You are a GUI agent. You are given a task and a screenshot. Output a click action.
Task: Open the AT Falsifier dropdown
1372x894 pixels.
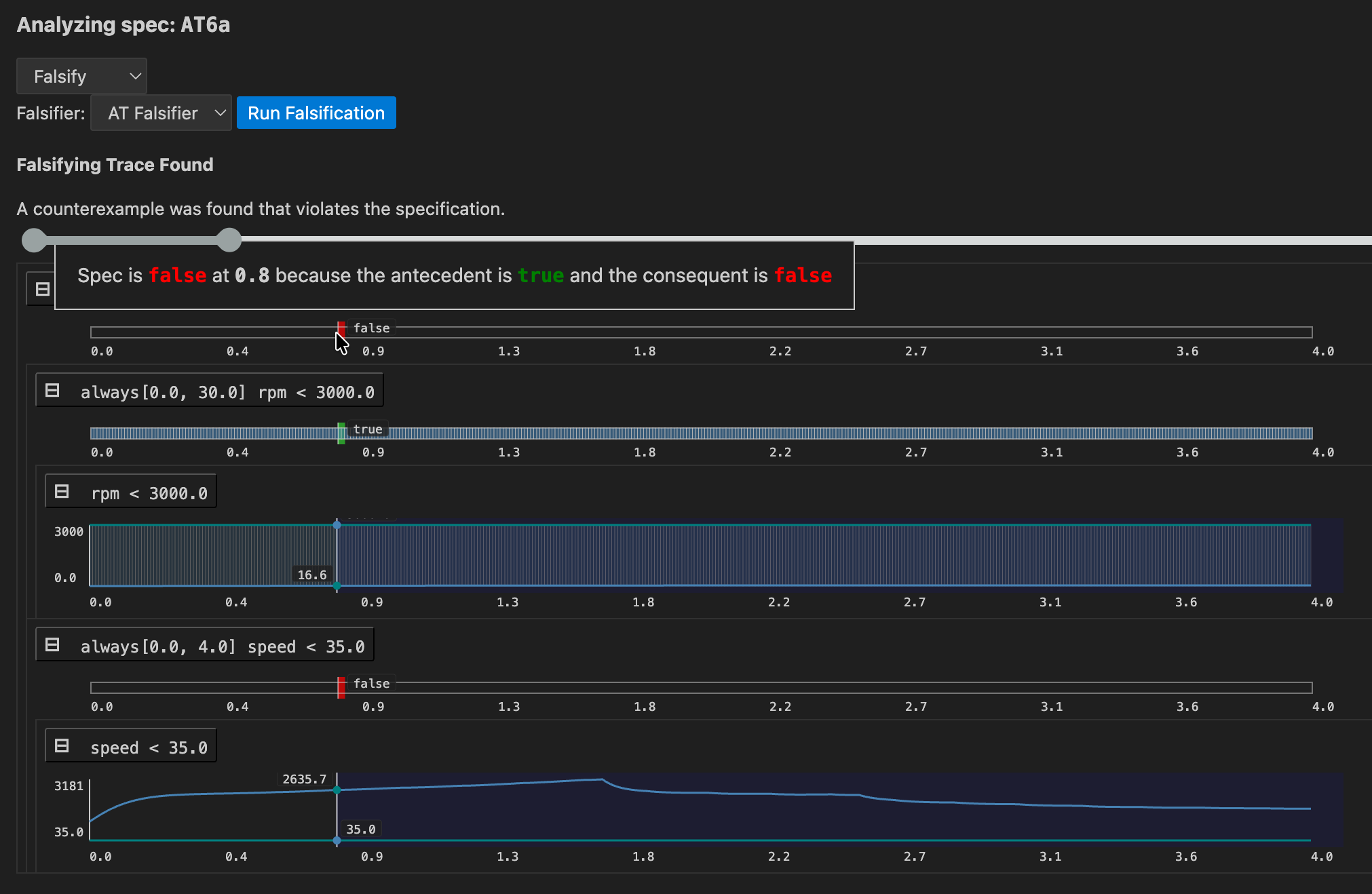click(161, 113)
